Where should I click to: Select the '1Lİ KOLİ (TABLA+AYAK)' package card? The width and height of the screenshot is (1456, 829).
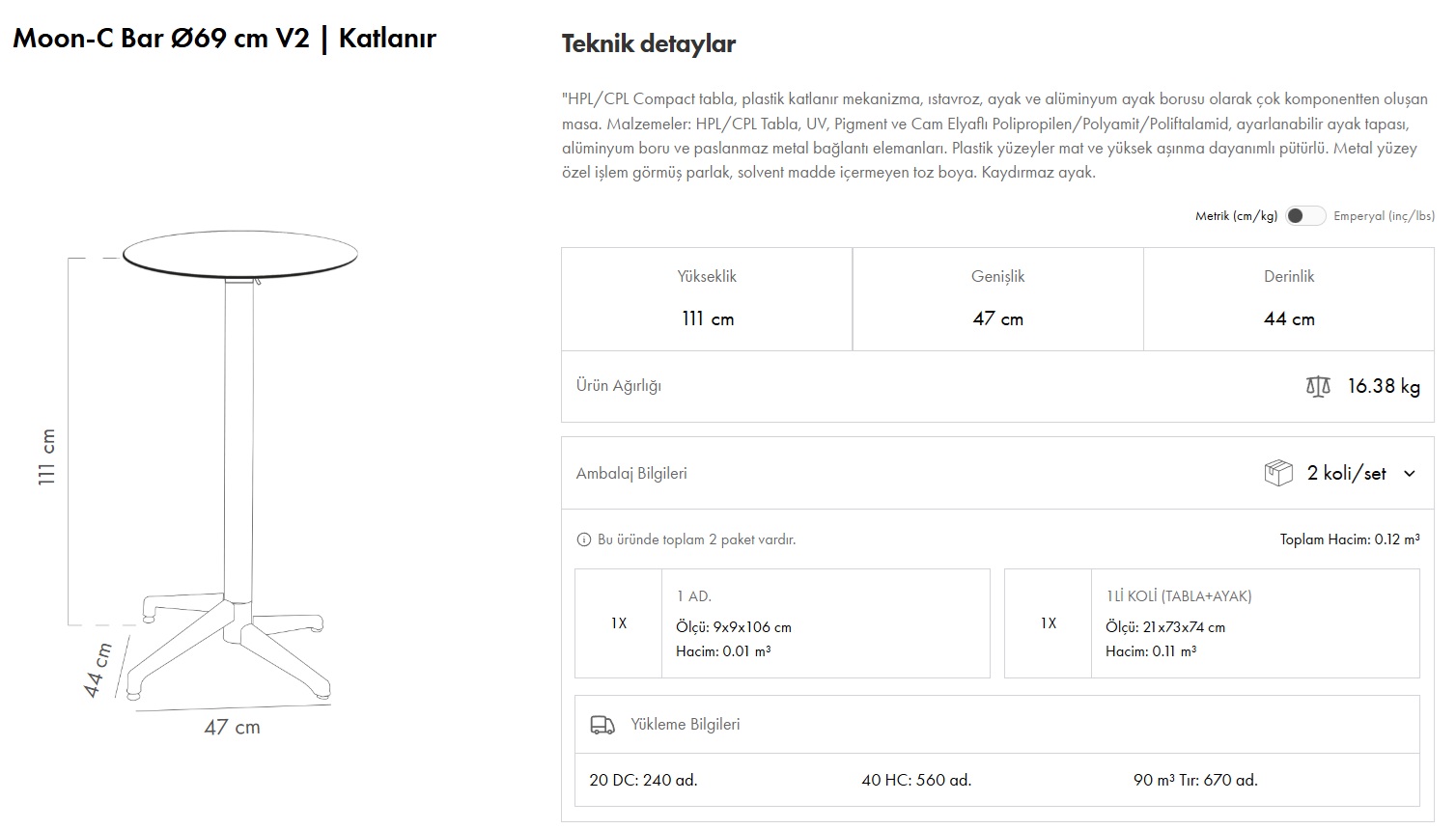pyautogui.click(x=1212, y=623)
